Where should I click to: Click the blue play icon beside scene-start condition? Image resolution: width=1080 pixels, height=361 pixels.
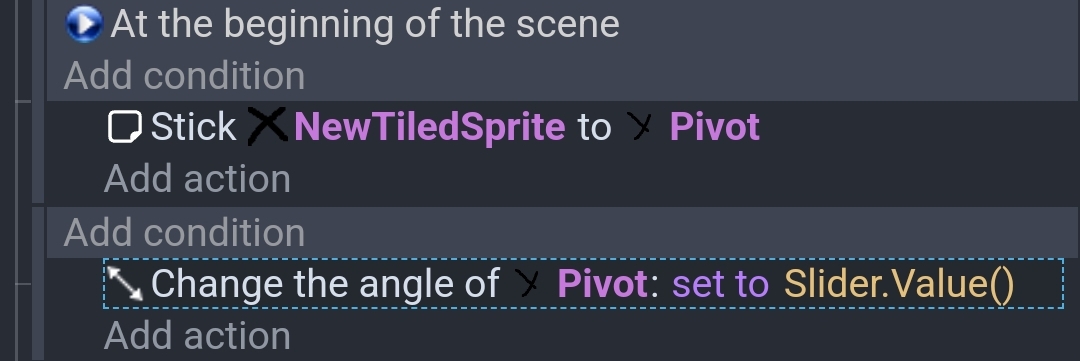(x=84, y=24)
